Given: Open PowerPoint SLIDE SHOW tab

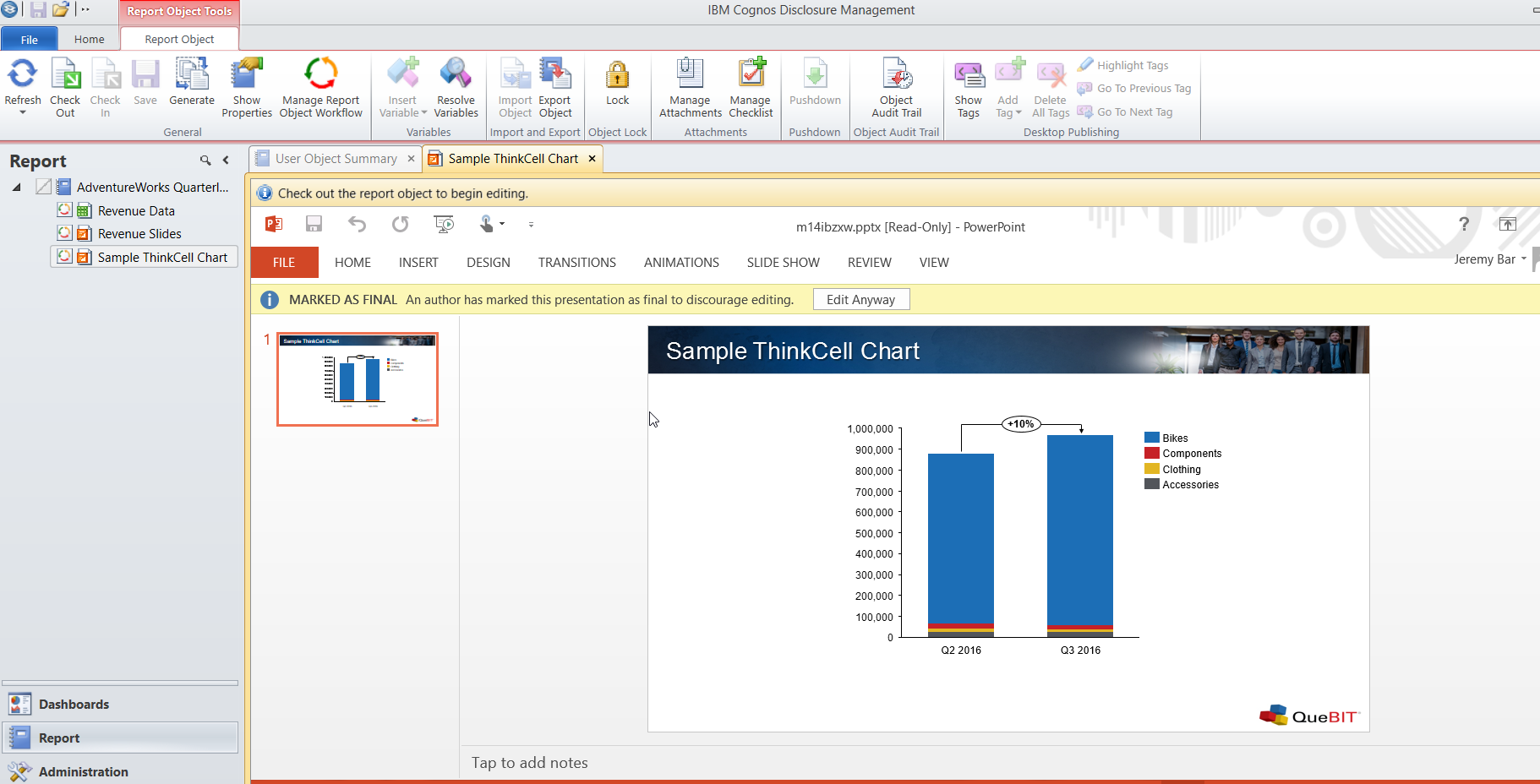Looking at the screenshot, I should point(784,263).
